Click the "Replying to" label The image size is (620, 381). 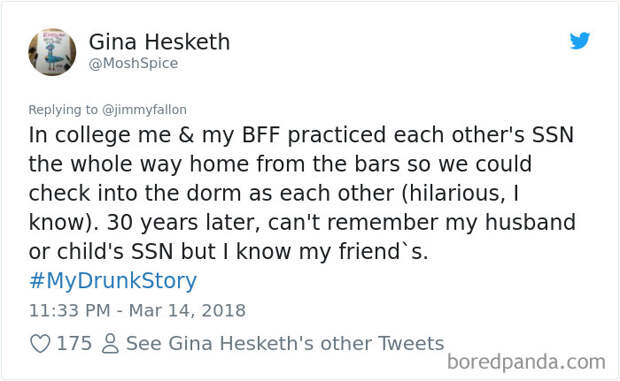point(63,110)
